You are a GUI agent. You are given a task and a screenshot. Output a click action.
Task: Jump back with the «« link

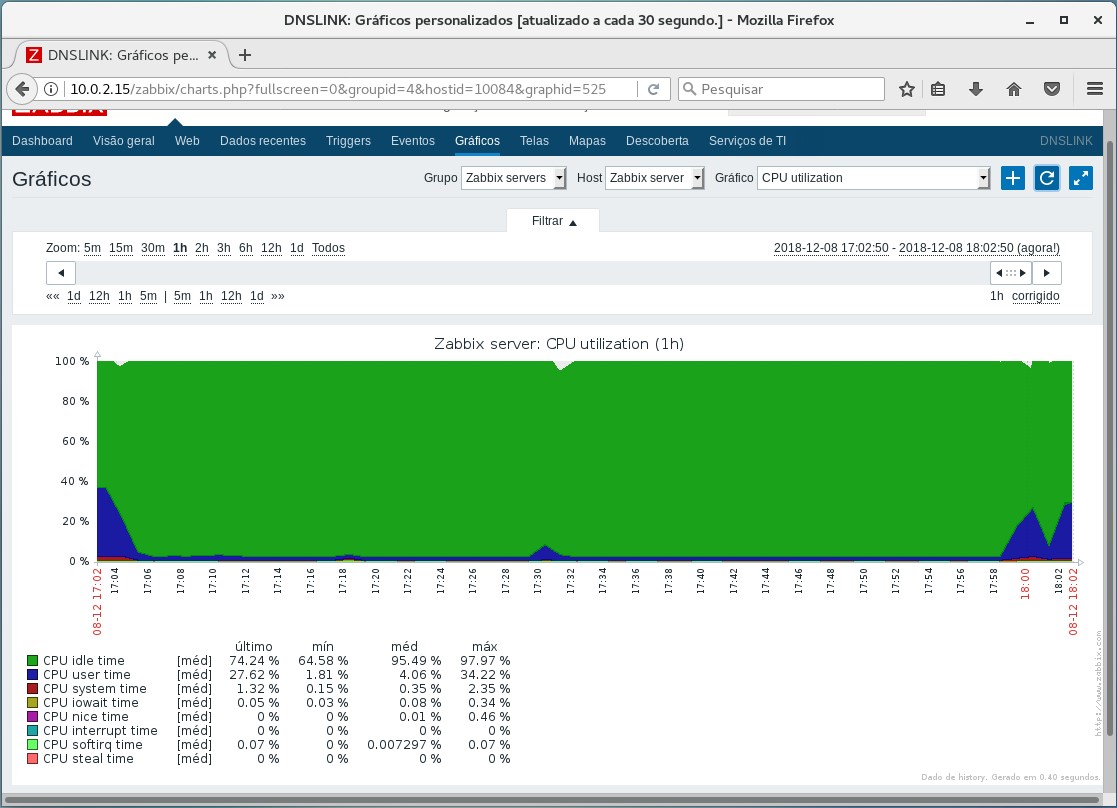pyautogui.click(x=52, y=296)
